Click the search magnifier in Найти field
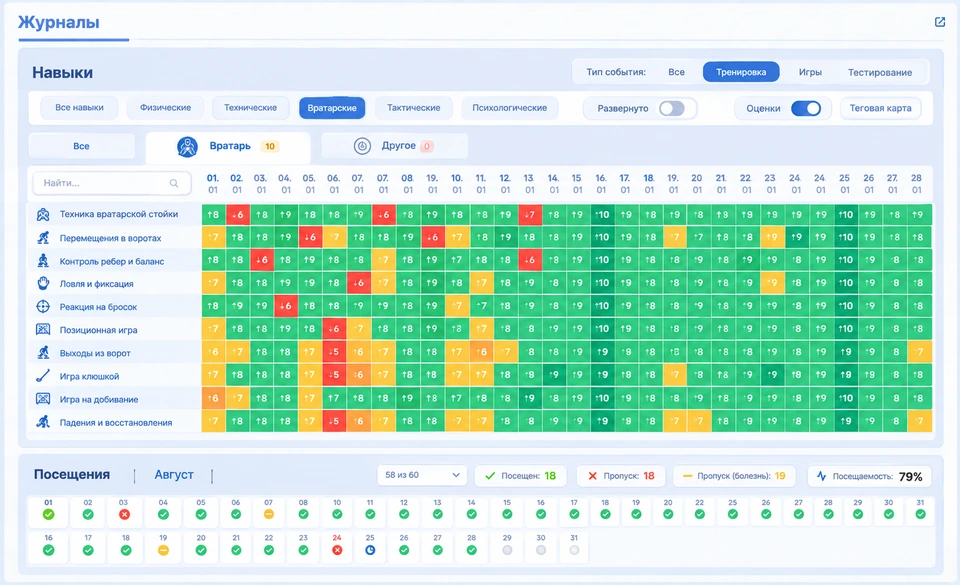 point(174,183)
